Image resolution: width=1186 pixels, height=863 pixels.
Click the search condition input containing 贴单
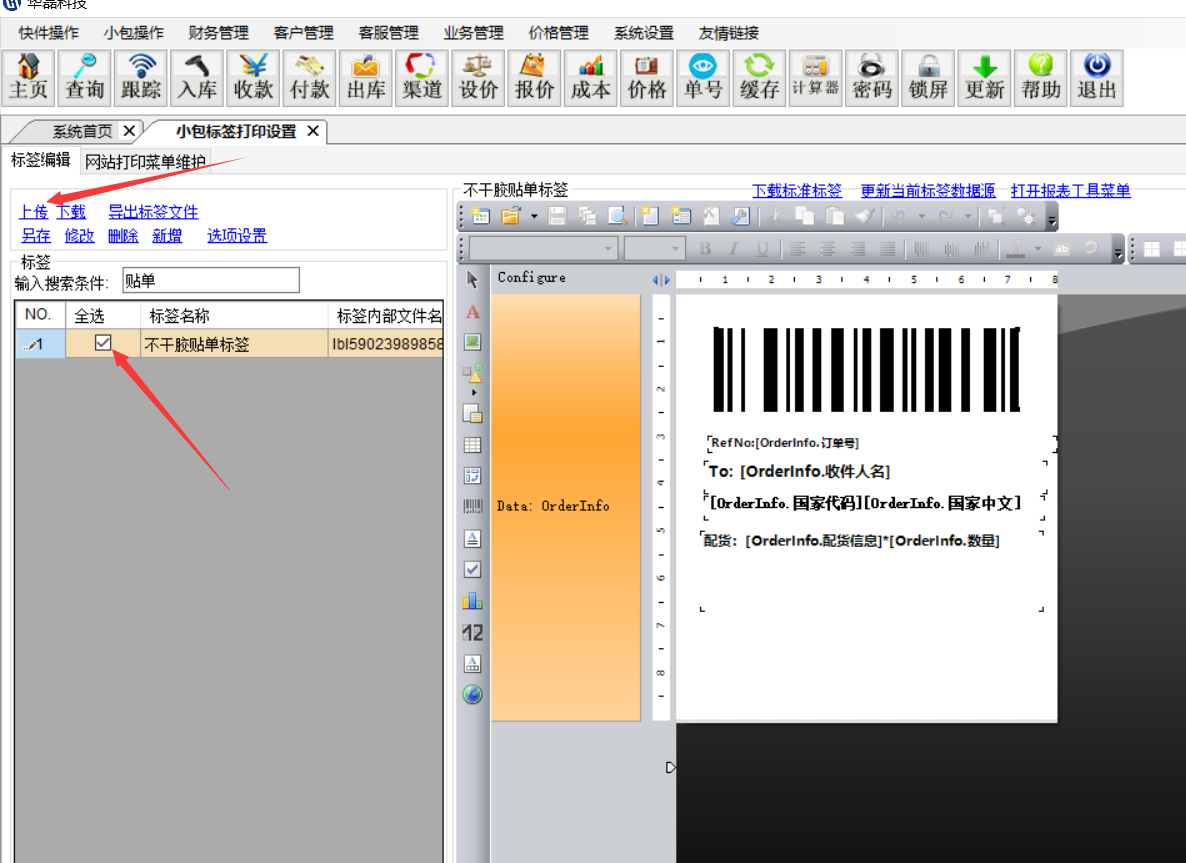tap(210, 282)
